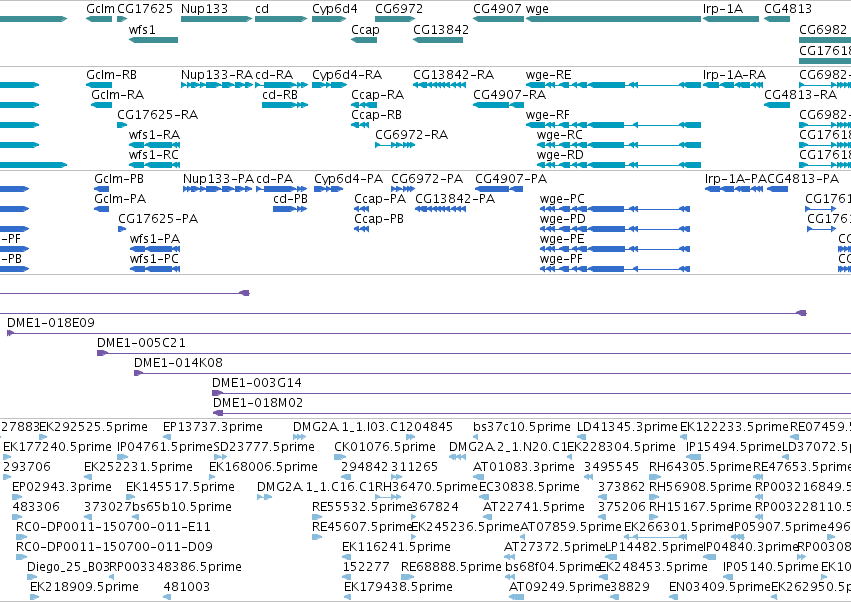Viewport: 851px width, 602px height.
Task: Click the AT09249.5prime EST label
Action: (x=559, y=587)
